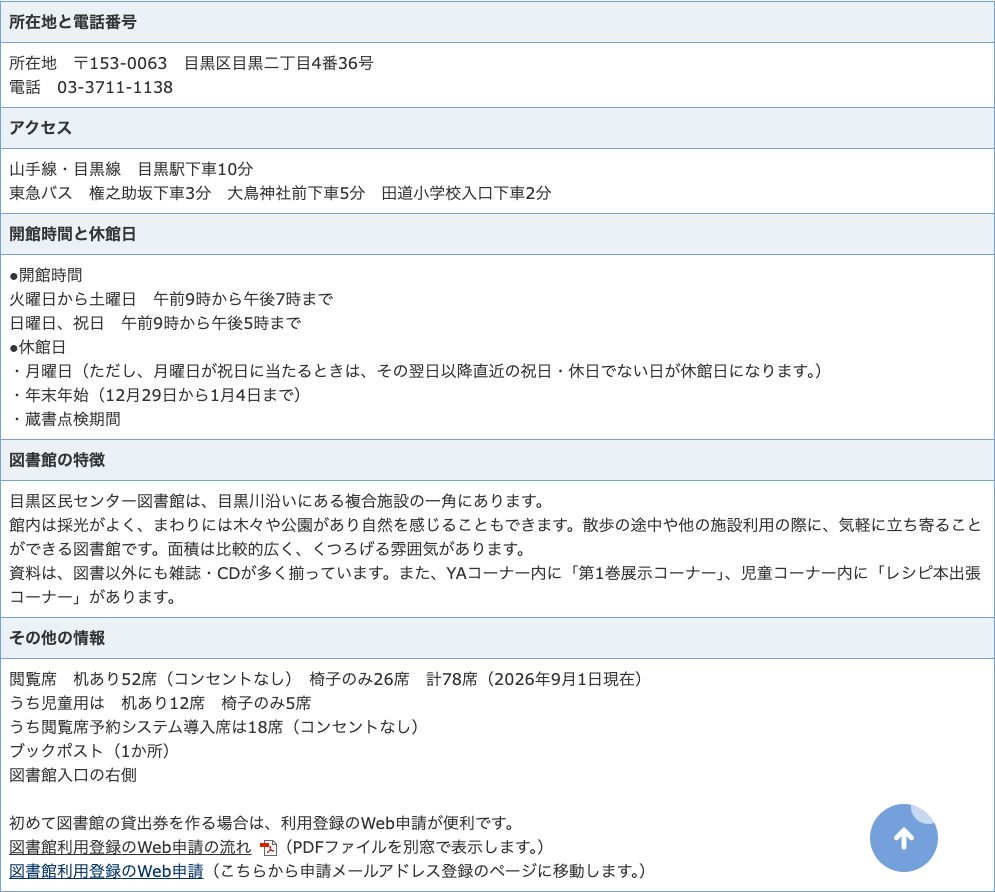The height and width of the screenshot is (892, 995).
Task: Click the 蔵書点検期間 line
Action: coord(65,419)
